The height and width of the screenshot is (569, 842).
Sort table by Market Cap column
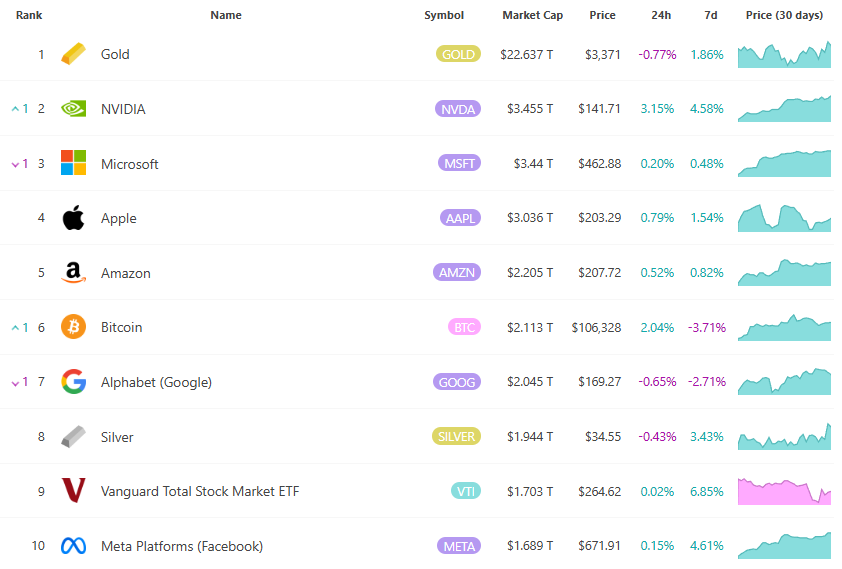click(x=532, y=15)
